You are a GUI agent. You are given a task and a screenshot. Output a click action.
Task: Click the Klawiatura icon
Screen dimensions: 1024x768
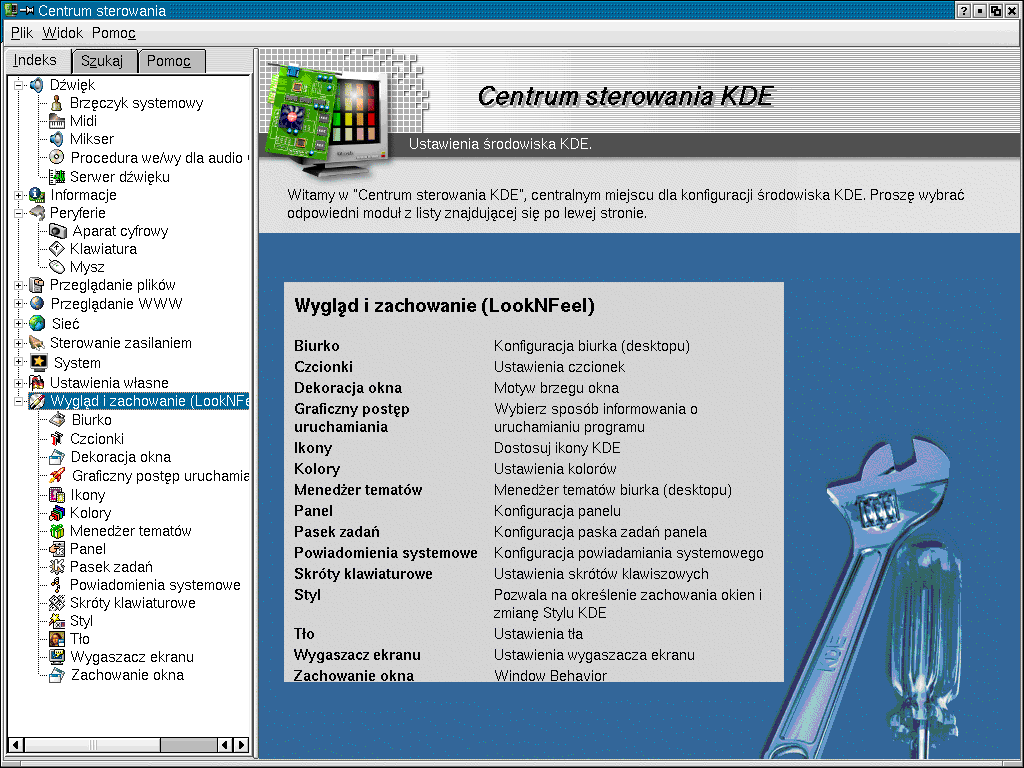tap(57, 249)
